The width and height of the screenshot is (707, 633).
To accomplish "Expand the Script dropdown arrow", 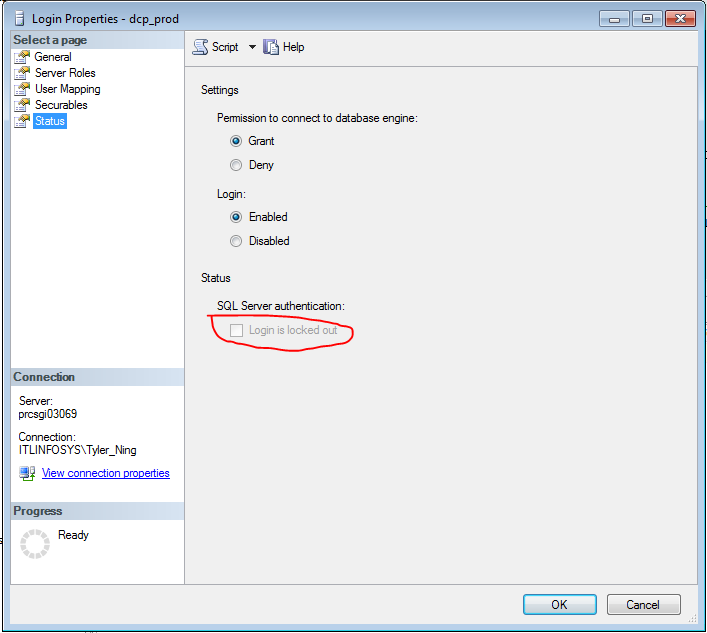I will [252, 47].
